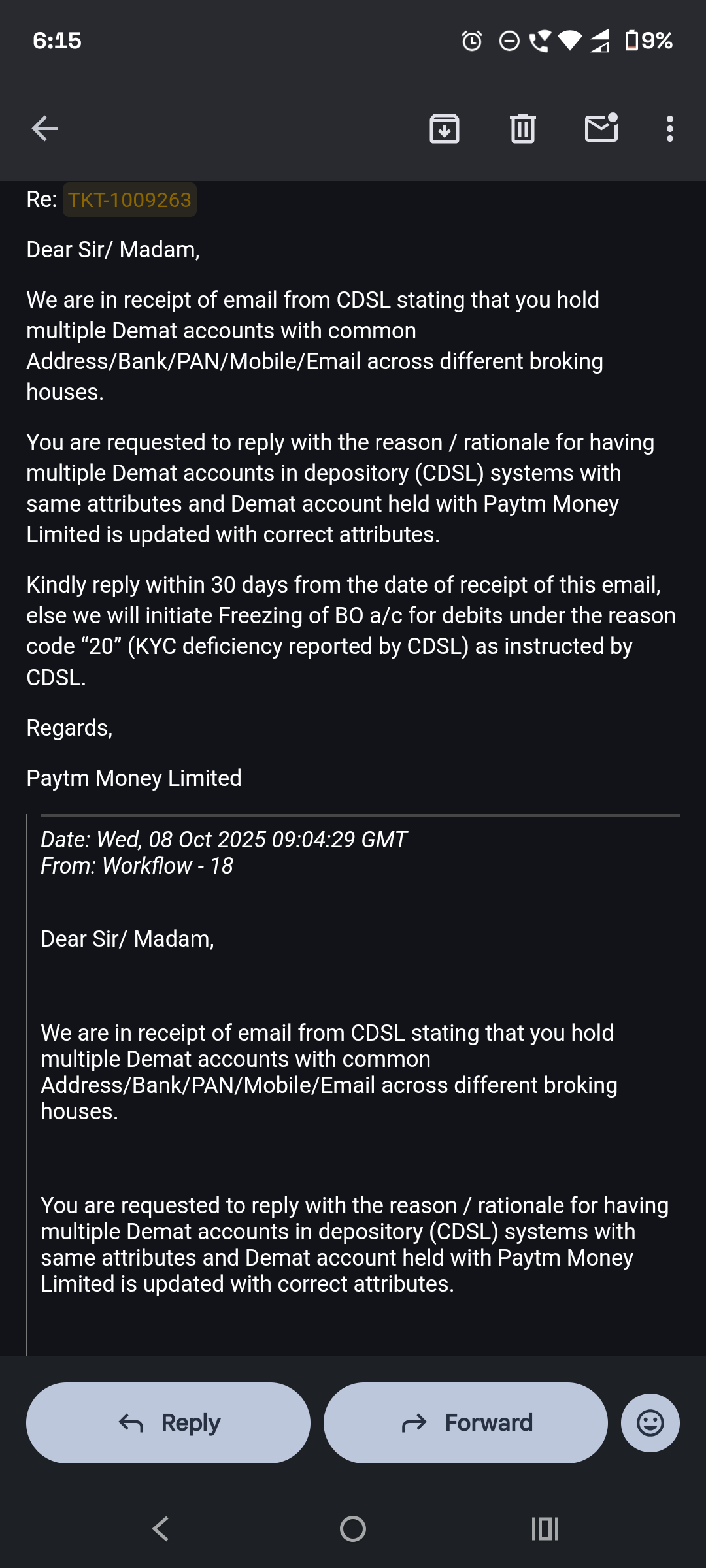Image resolution: width=706 pixels, height=1568 pixels.
Task: Mark the email as unread
Action: click(x=601, y=128)
